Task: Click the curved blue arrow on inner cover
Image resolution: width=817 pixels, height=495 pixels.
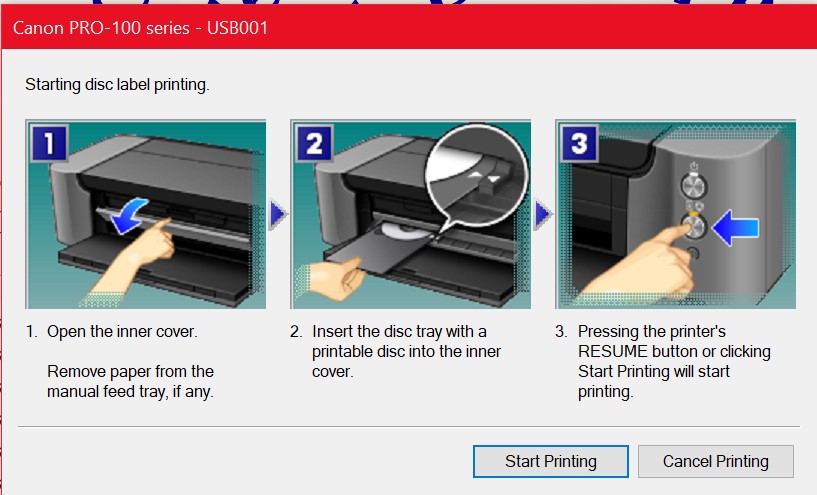Action: (x=129, y=216)
